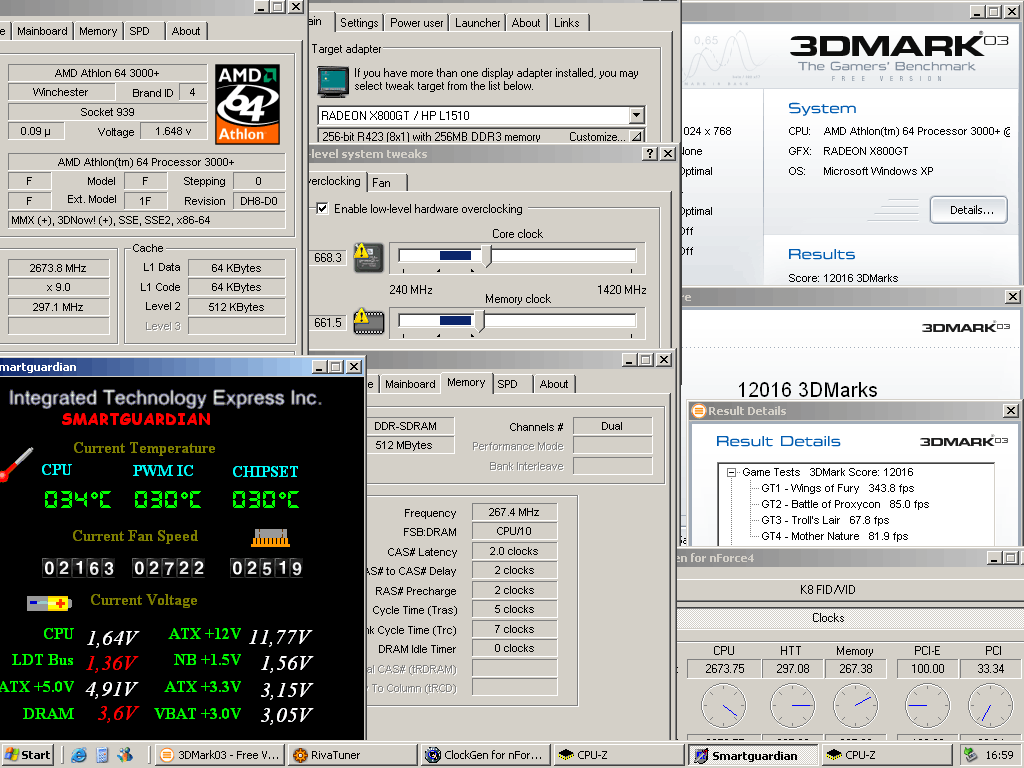Click the Details... button in 3DMark03
Screen dimensions: 1024x768
(968, 210)
